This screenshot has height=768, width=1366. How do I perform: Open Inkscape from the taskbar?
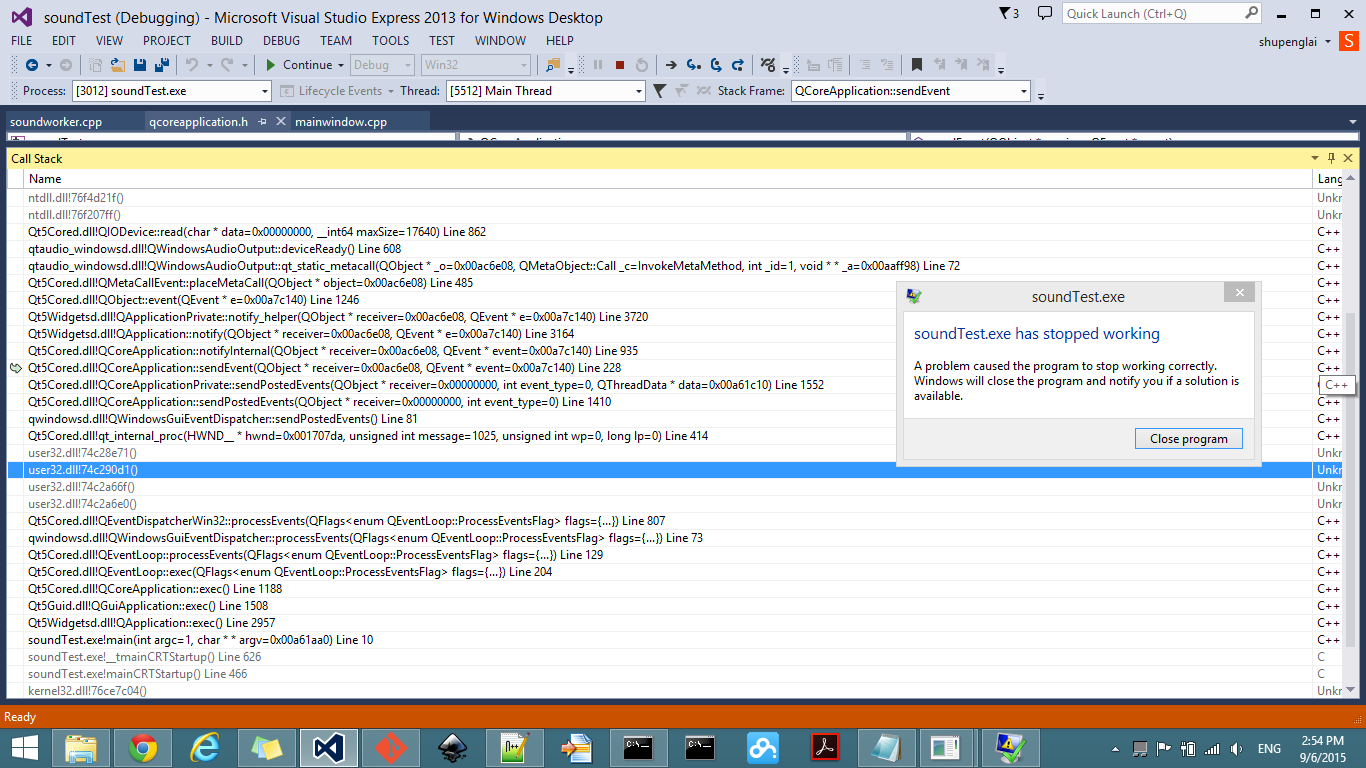coord(453,748)
